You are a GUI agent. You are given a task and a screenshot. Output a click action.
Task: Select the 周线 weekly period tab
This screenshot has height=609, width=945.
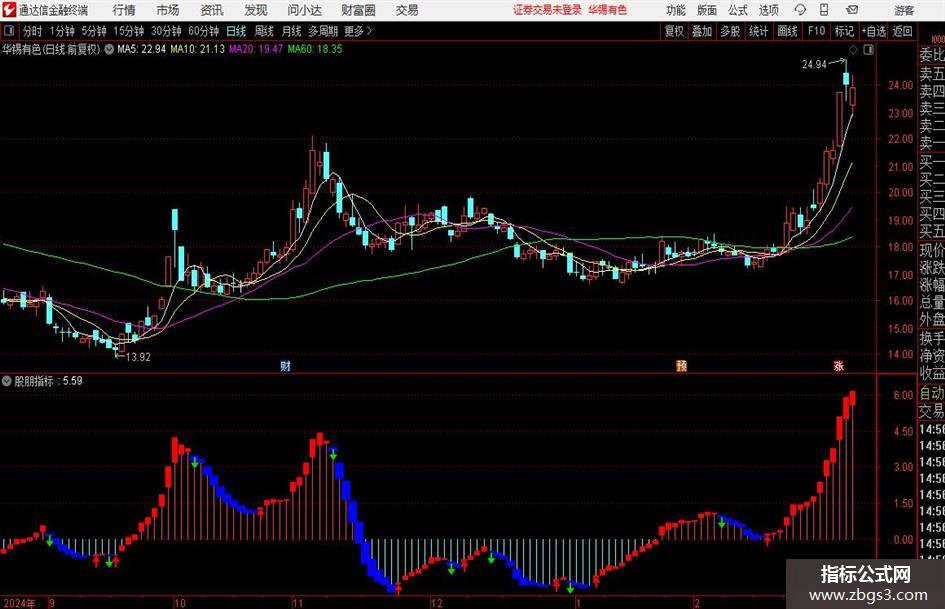pyautogui.click(x=263, y=31)
